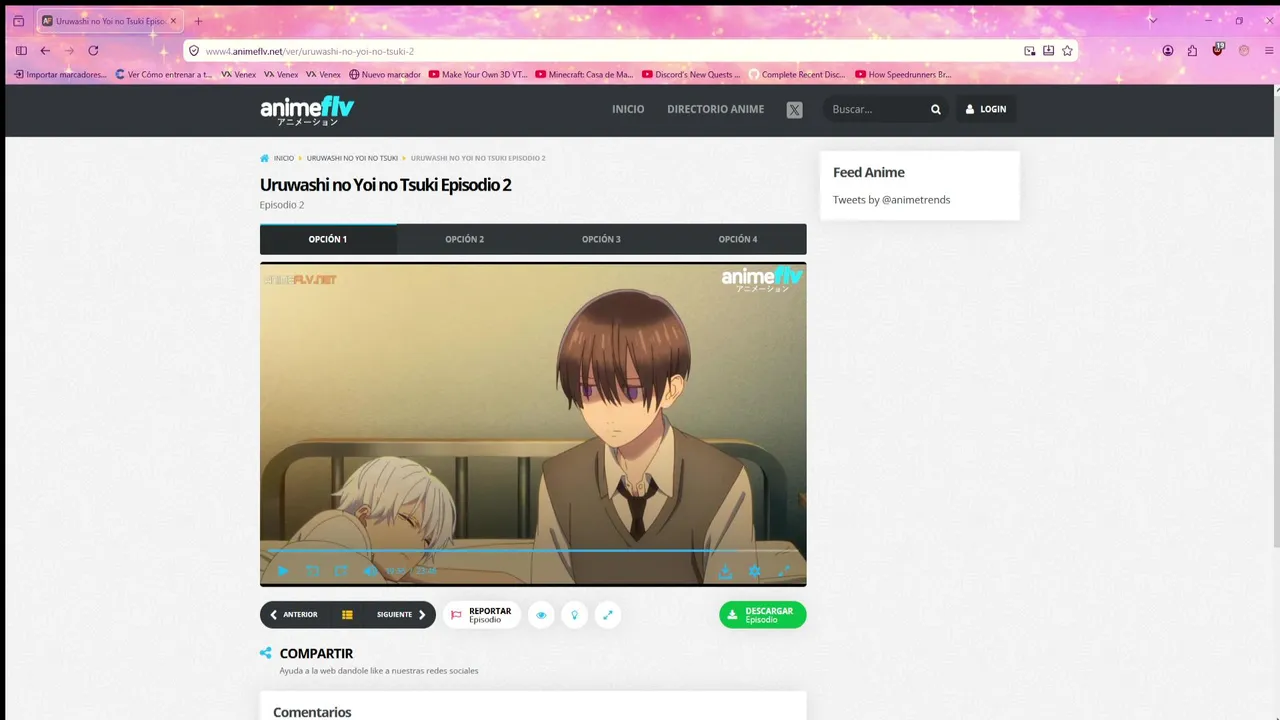Click the AnimeFLV logo in the header
This screenshot has width=1280, height=720.
click(307, 110)
